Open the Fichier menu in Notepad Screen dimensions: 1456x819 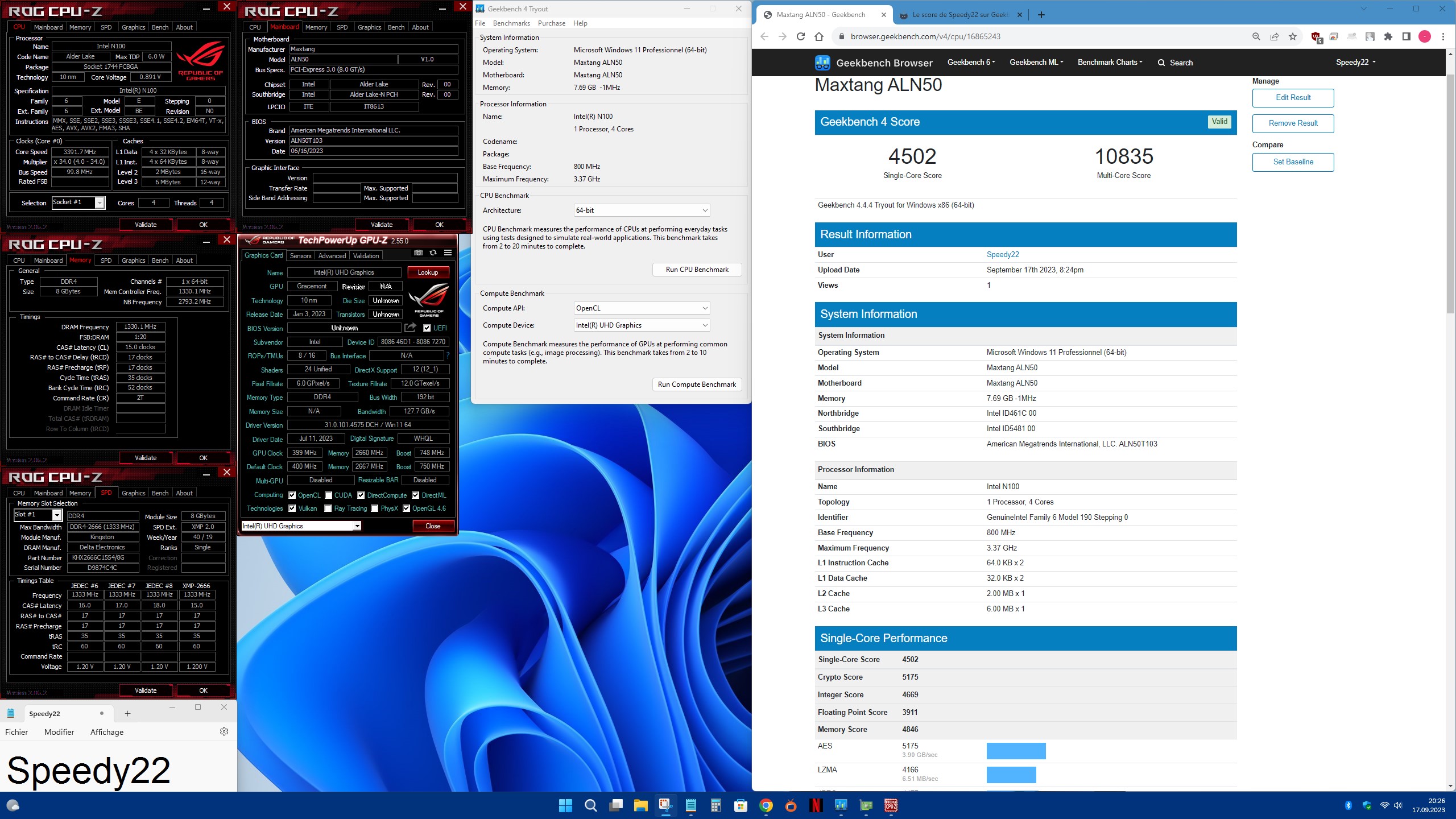pos(16,732)
